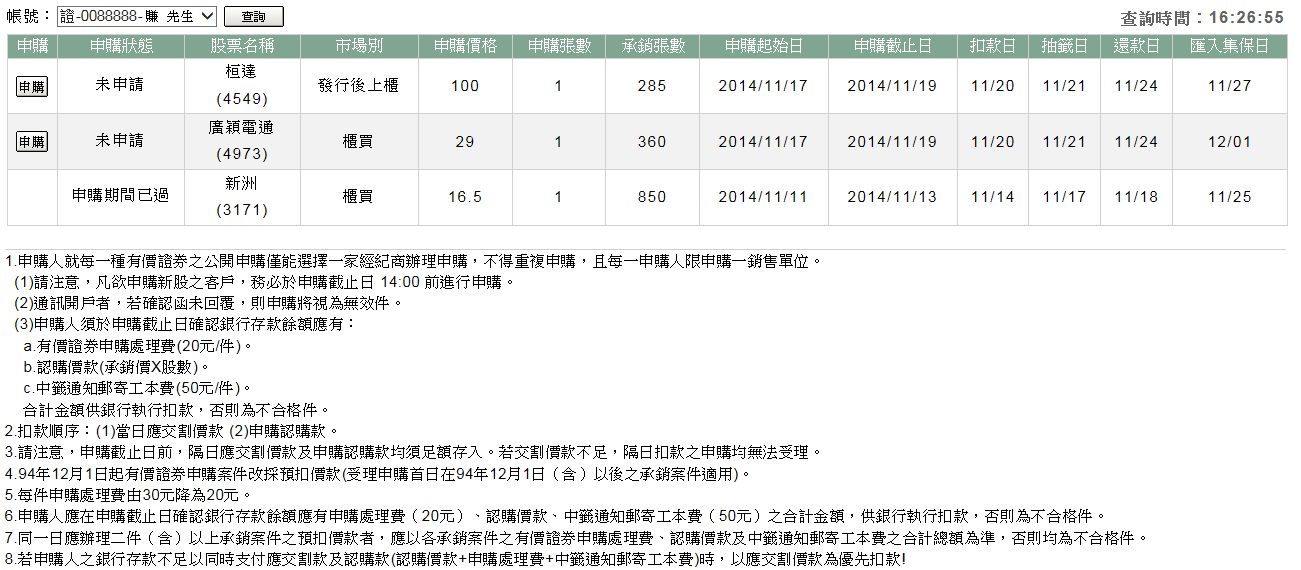Click the 股票名稱 column header

[242, 47]
